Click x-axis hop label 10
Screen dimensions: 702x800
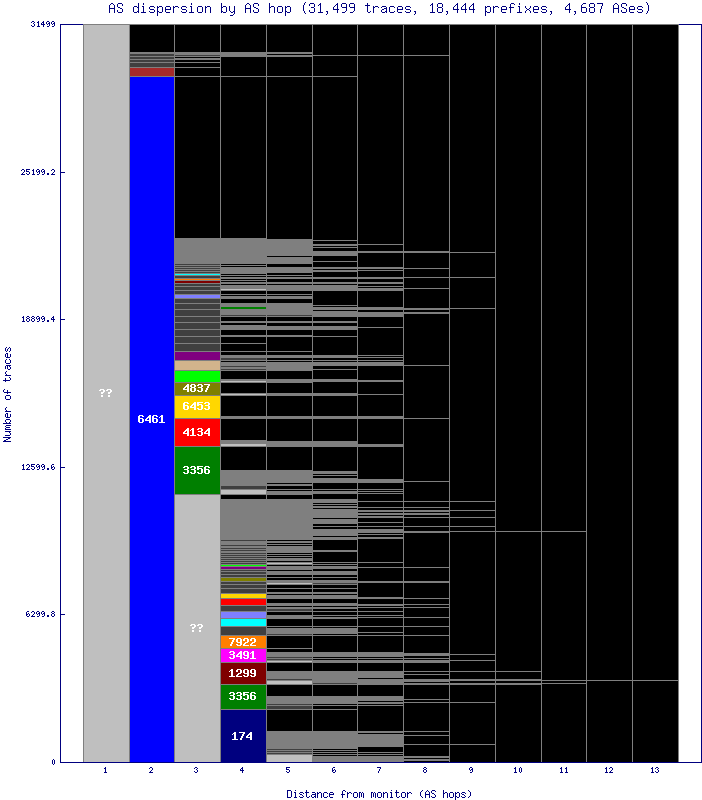518,770
